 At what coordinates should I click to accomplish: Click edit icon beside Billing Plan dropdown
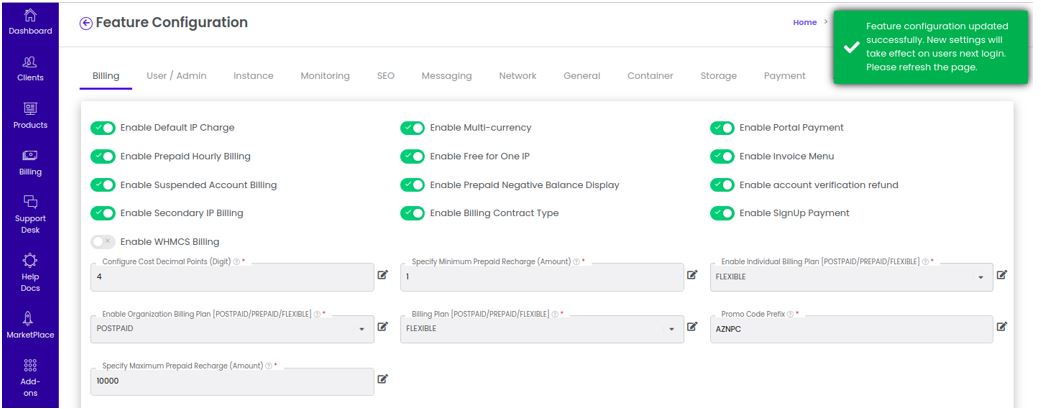[692, 327]
